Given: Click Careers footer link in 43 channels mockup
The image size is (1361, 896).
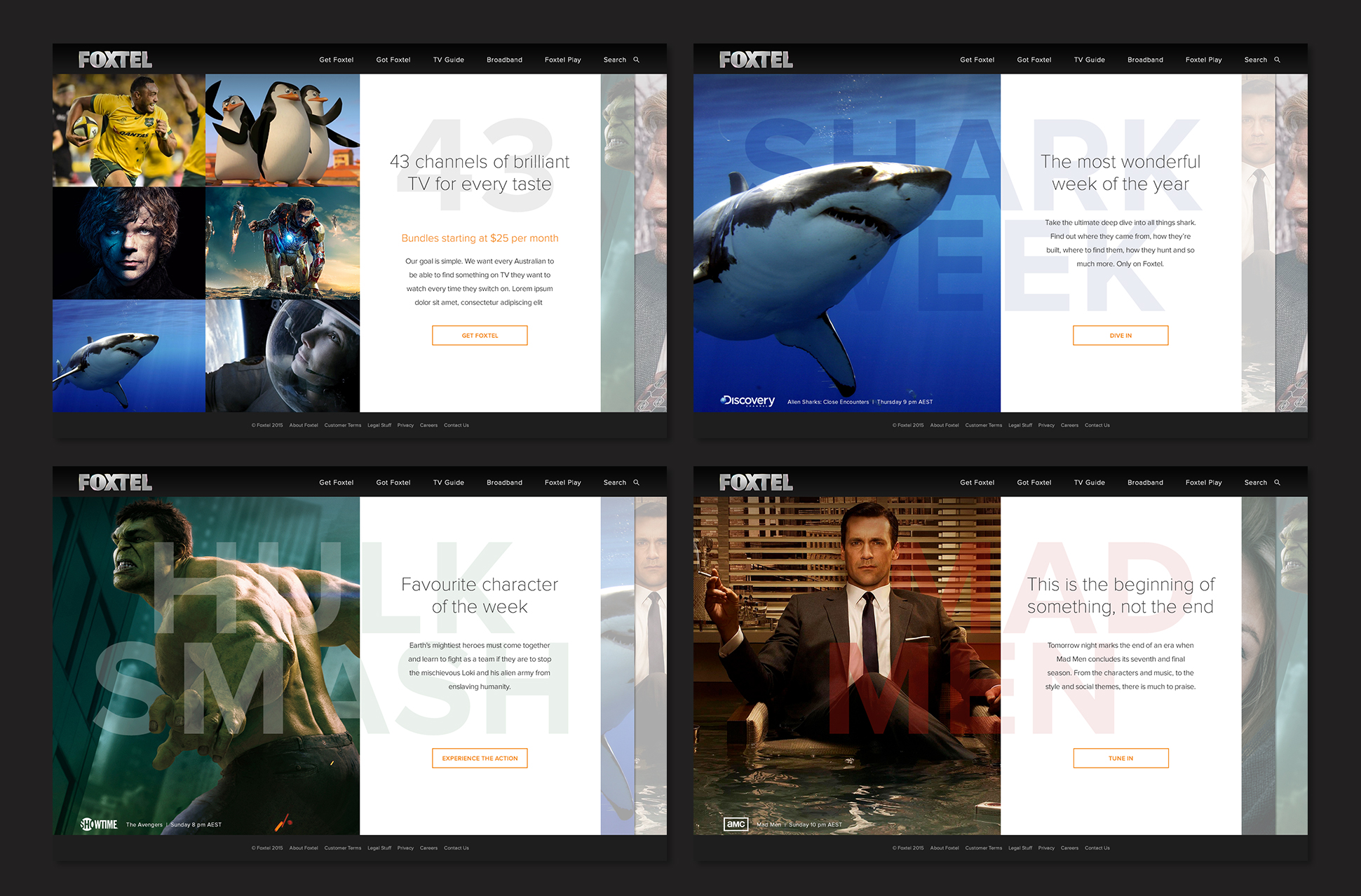Looking at the screenshot, I should coord(428,425).
